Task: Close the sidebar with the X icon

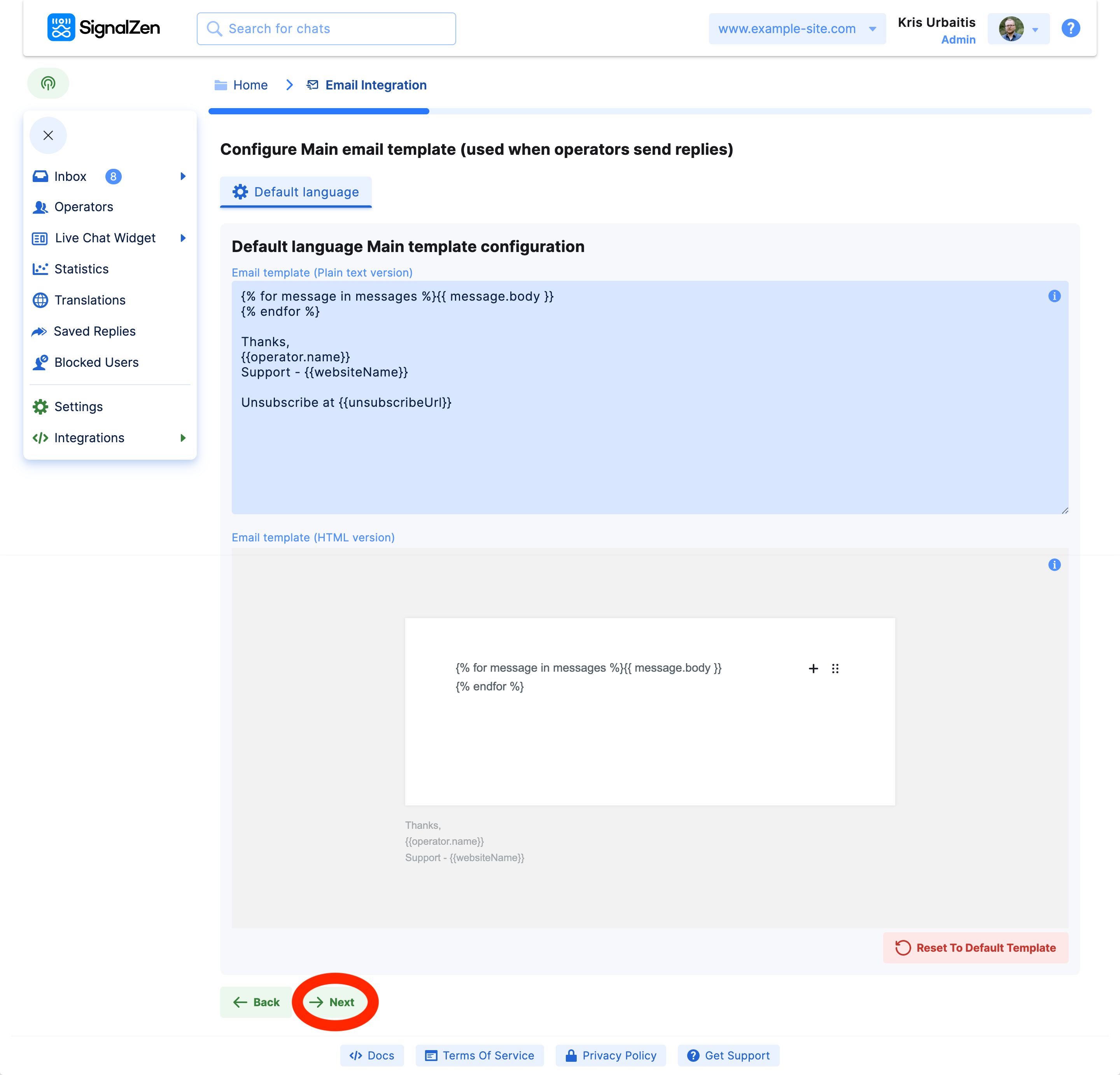Action: click(48, 135)
